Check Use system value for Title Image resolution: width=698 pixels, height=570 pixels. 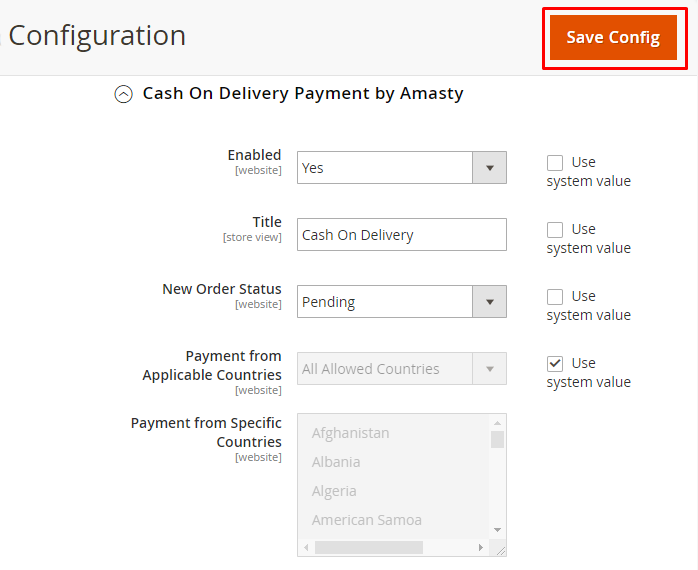(x=555, y=229)
